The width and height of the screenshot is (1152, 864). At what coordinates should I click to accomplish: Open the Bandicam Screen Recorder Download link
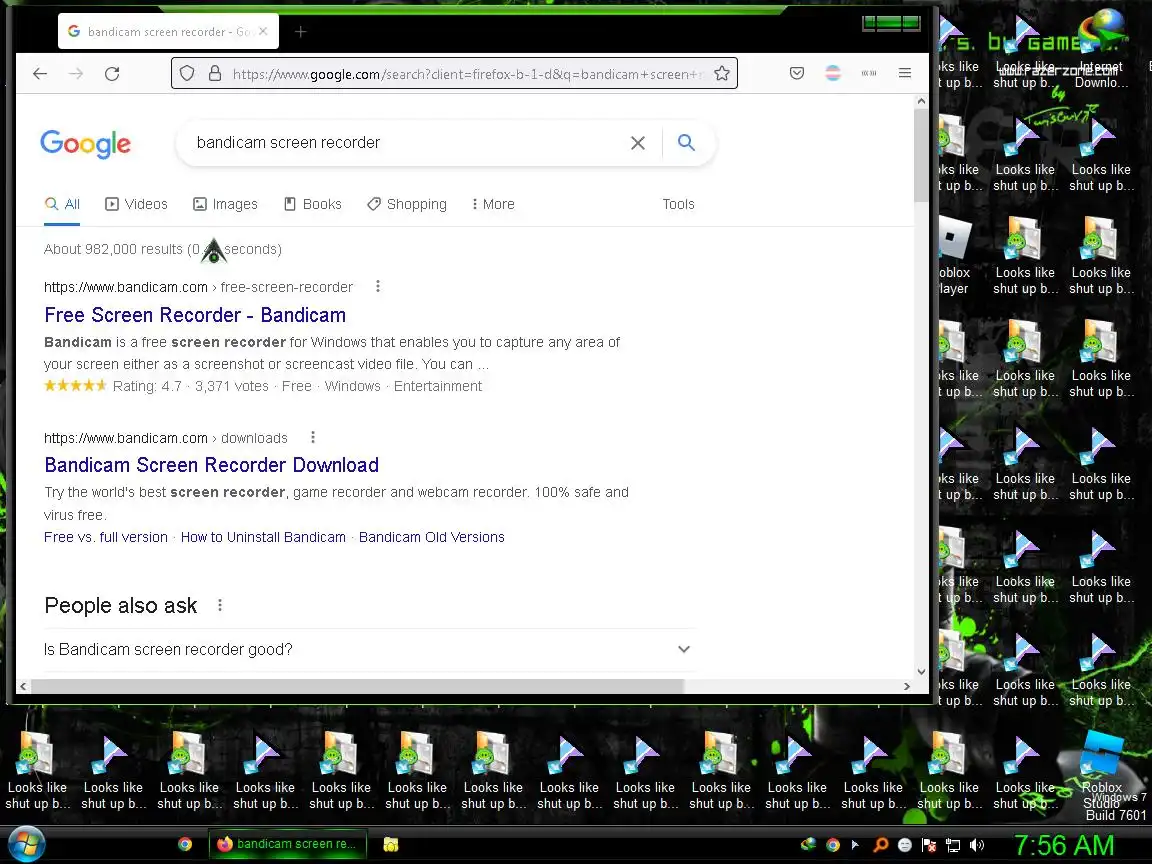[212, 465]
